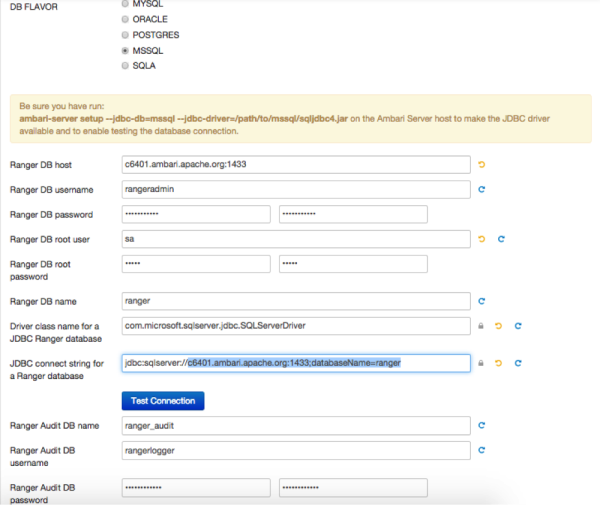Image resolution: width=600 pixels, height=505 pixels.
Task: Select the MYSQL database flavor radio button
Action: pyautogui.click(x=125, y=4)
